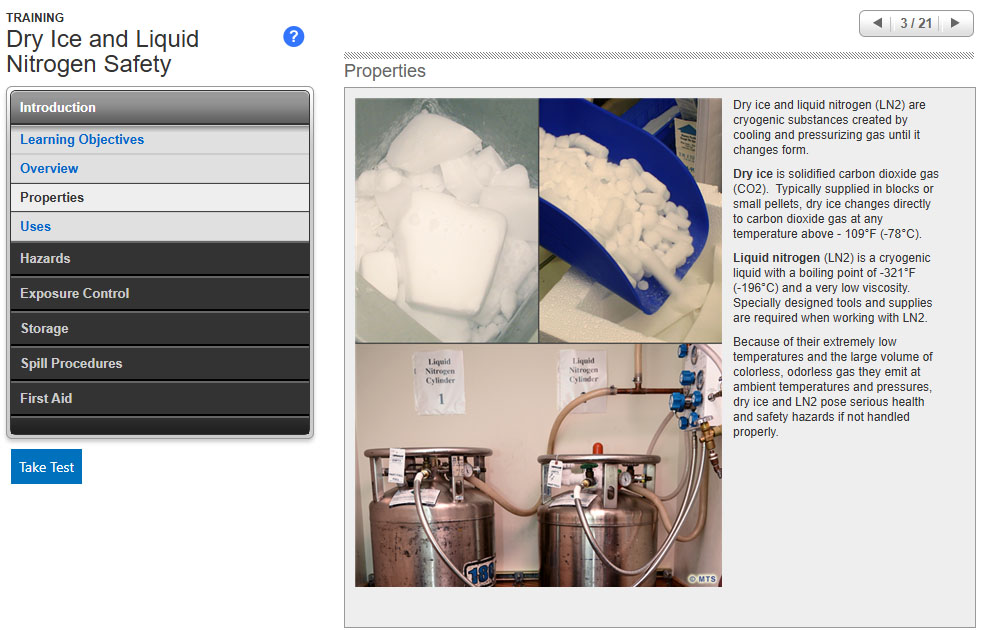
Task: Click the Properties section heading
Action: pos(385,72)
